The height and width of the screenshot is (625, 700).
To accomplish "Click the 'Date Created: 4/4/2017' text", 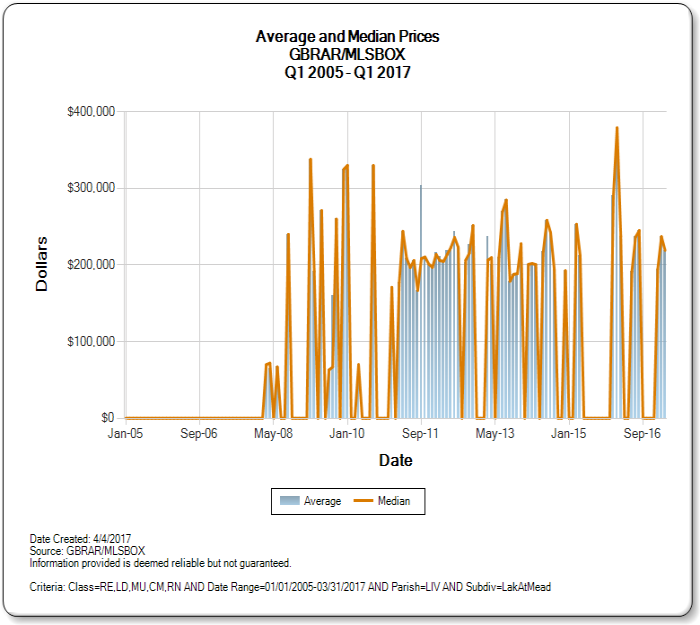I will 80,538.
